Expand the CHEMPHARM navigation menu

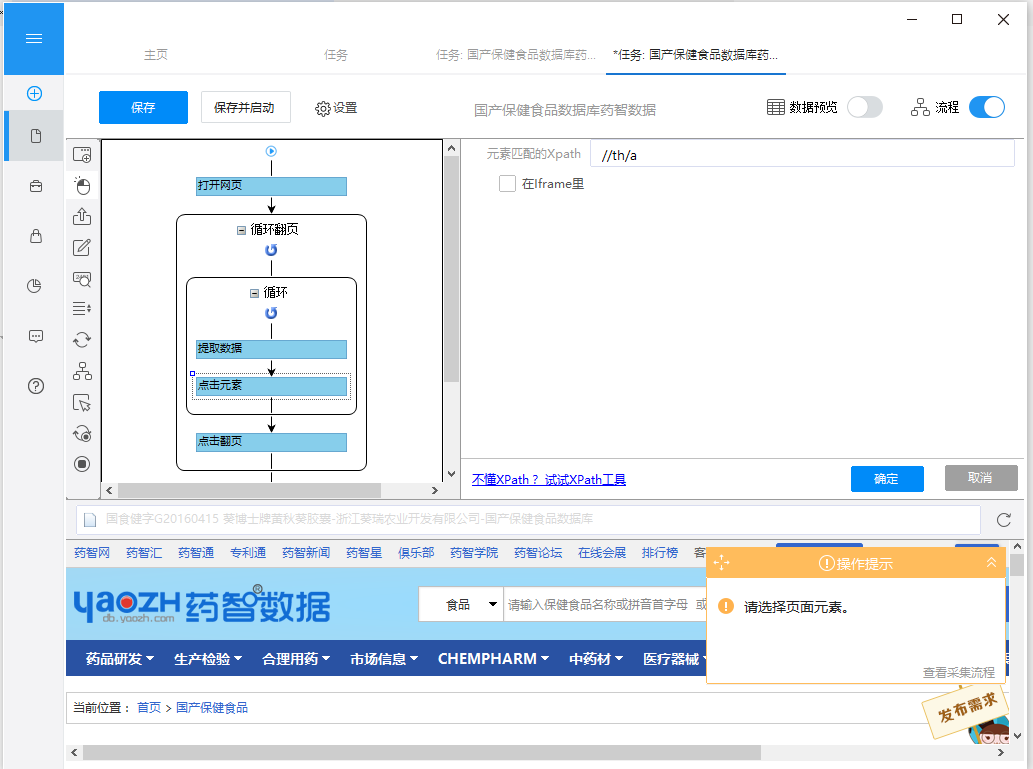click(x=493, y=658)
